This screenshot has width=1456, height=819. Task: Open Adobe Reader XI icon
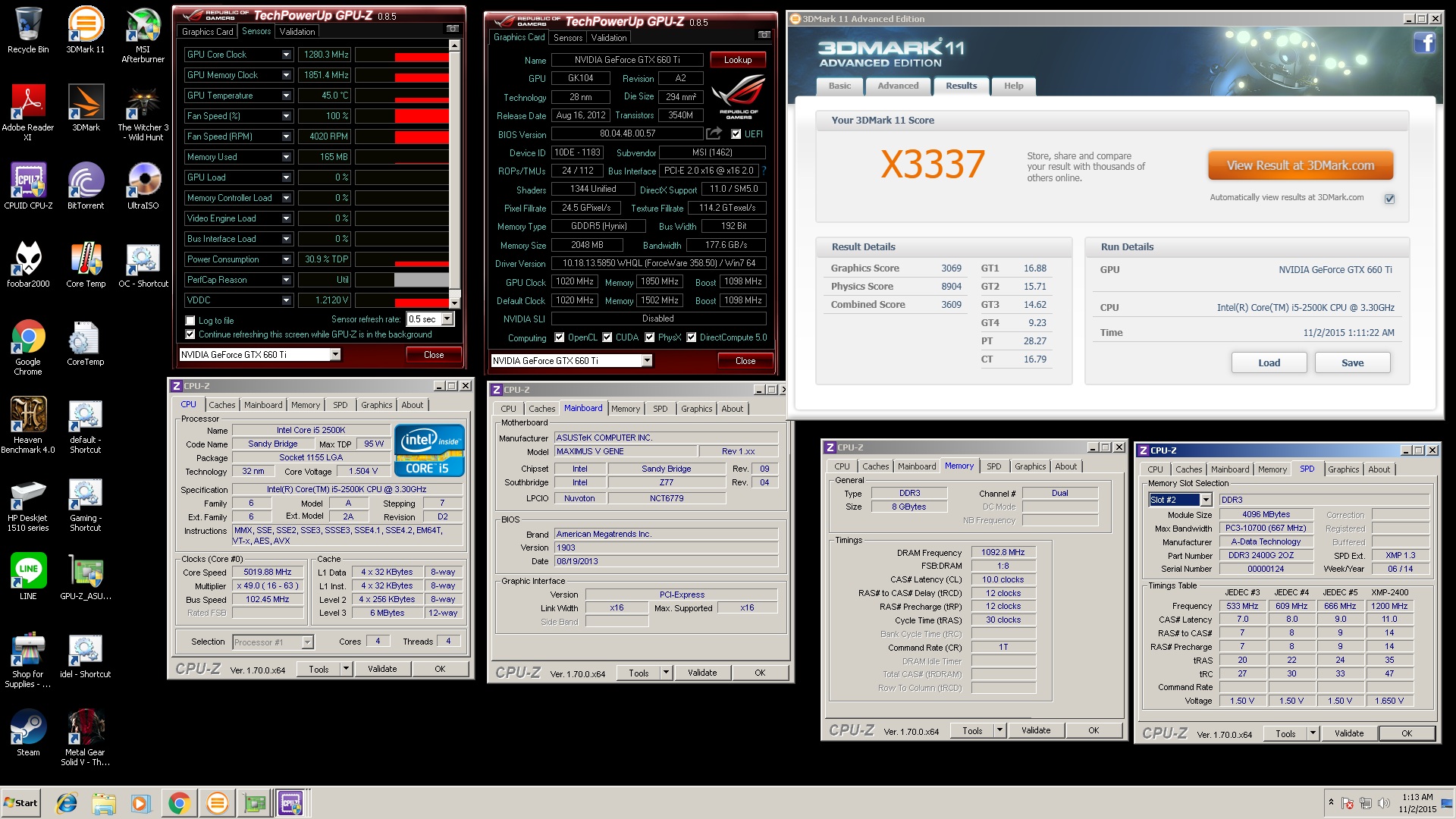tap(28, 112)
